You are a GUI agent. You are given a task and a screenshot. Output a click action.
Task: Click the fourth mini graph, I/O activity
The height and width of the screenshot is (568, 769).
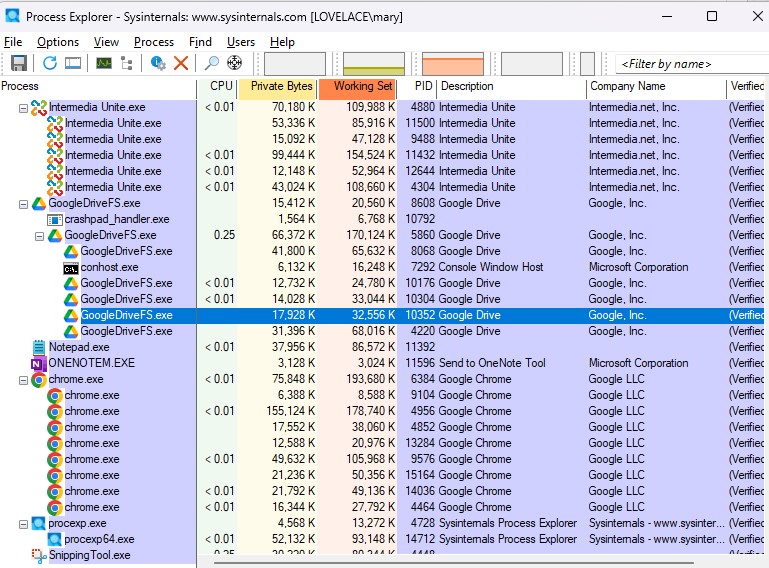[x=532, y=64]
